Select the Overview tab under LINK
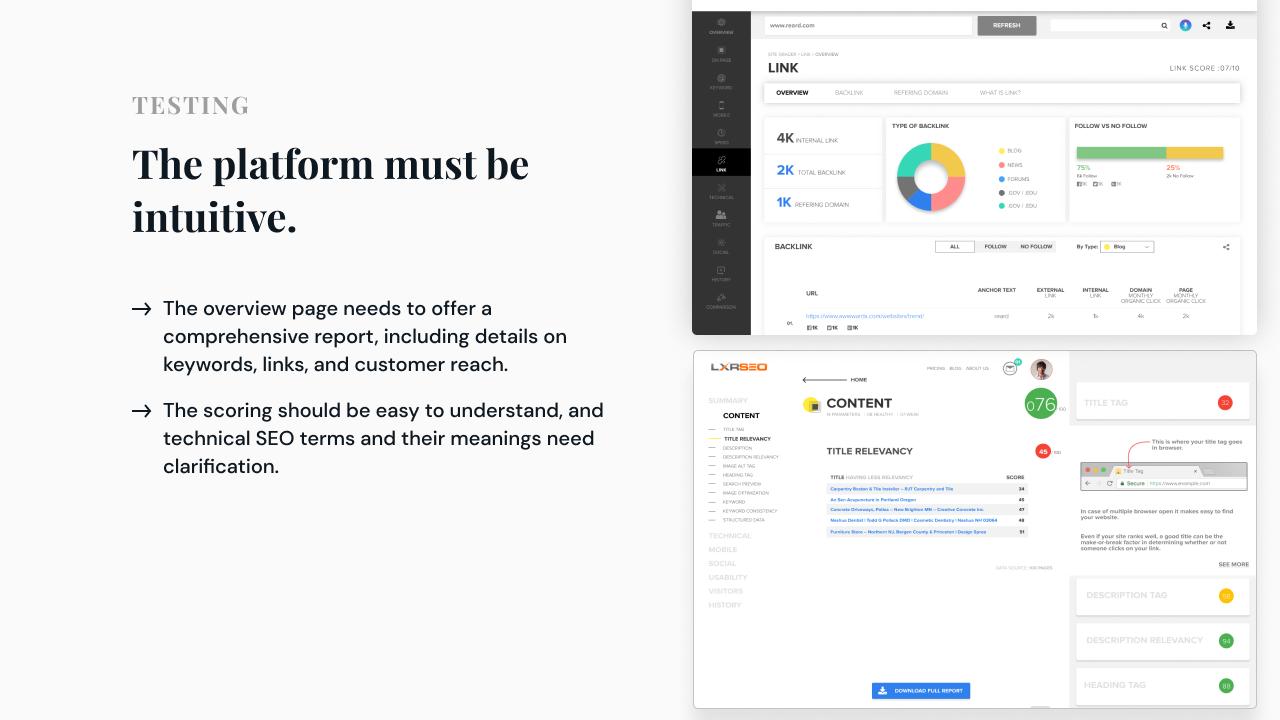 [792, 93]
